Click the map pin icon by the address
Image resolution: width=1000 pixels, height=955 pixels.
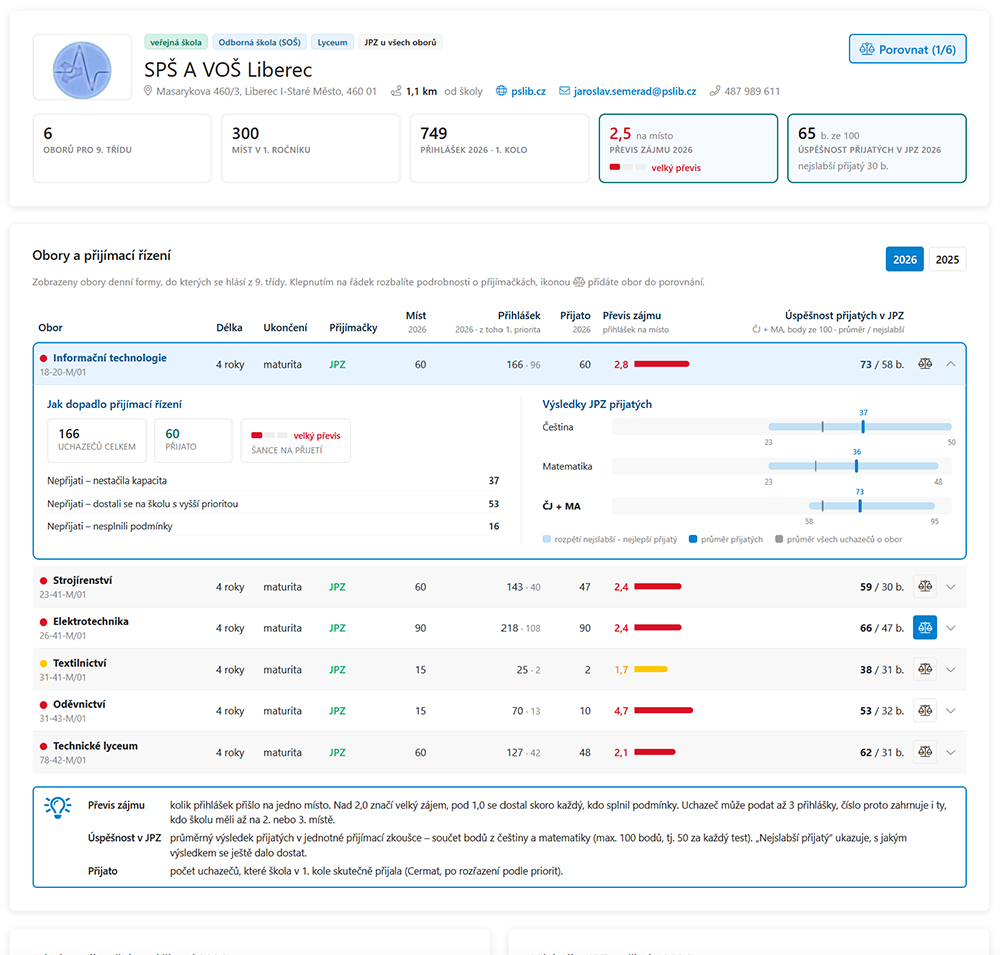pos(148,91)
